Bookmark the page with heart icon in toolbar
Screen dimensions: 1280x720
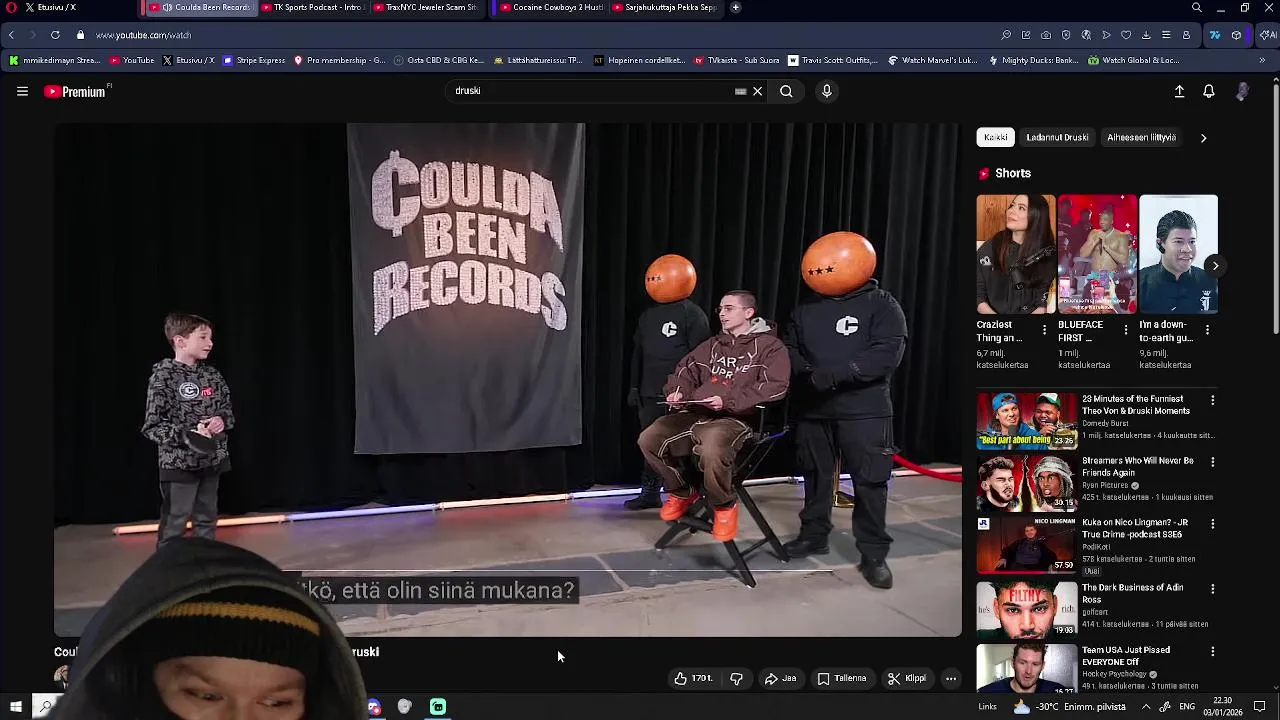click(1126, 35)
